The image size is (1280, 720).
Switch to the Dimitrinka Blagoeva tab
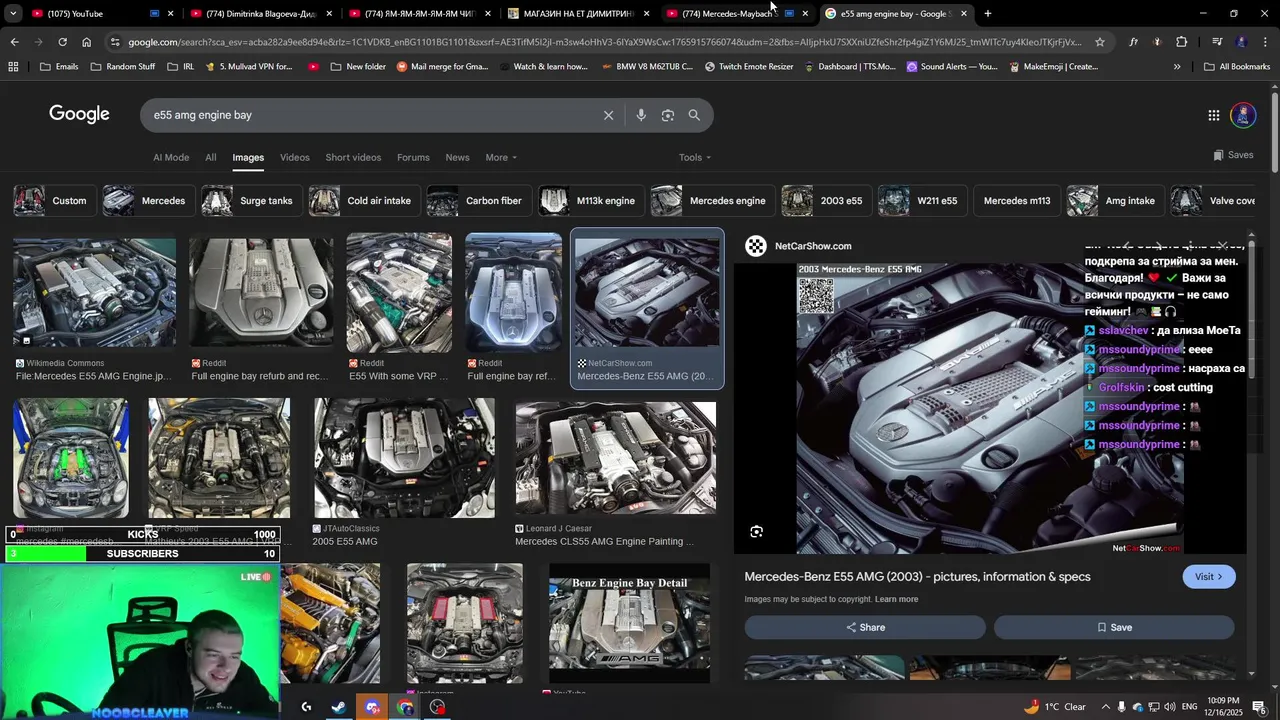[262, 14]
